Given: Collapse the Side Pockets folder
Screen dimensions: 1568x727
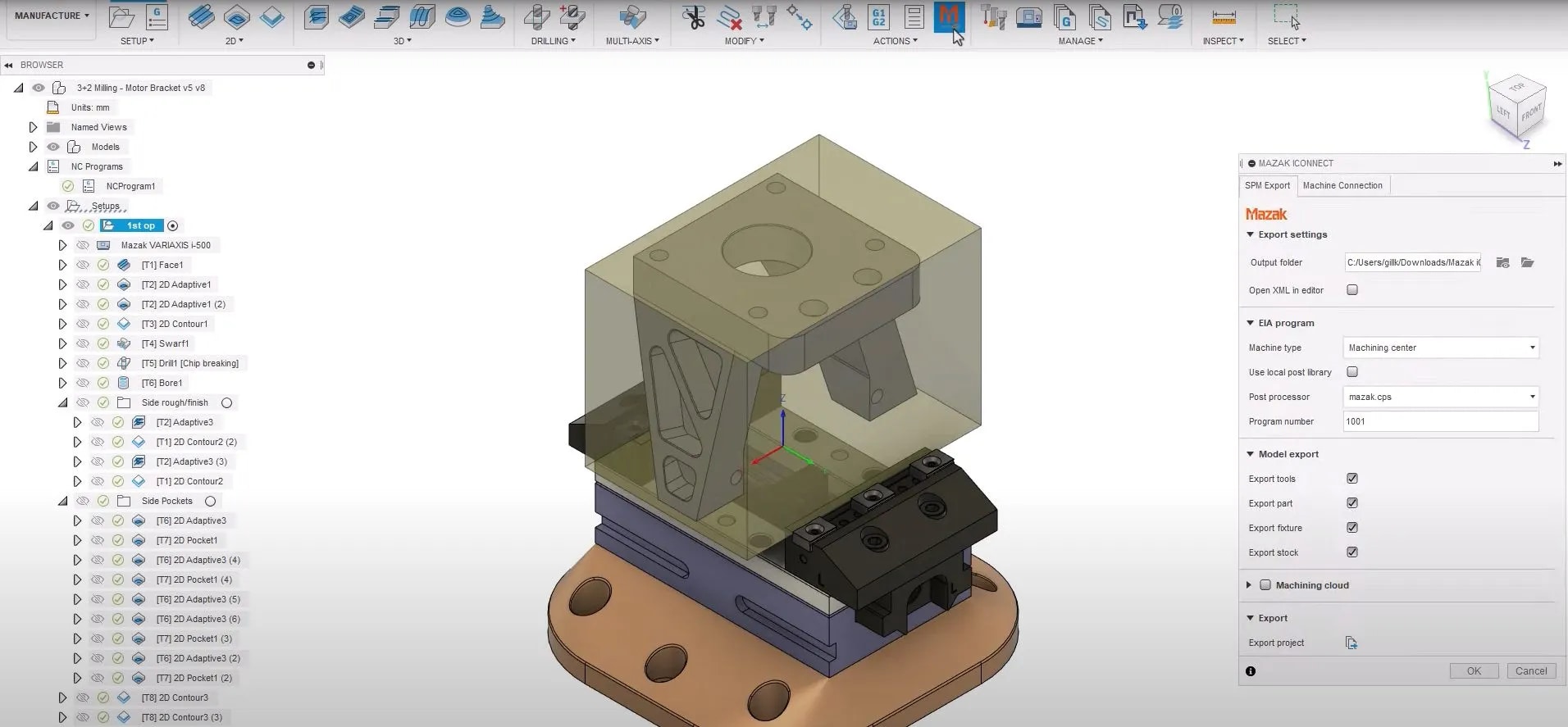Looking at the screenshot, I should pyautogui.click(x=62, y=501).
